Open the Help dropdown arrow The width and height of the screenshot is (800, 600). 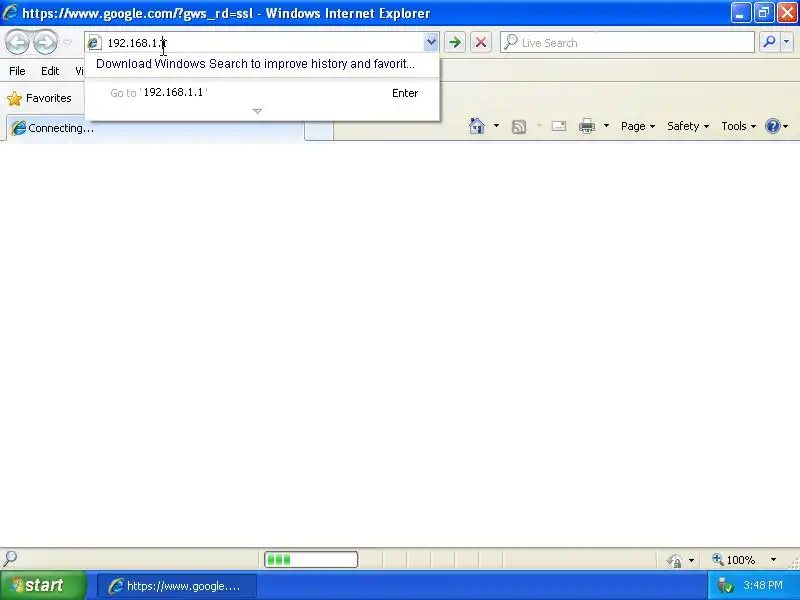tap(786, 126)
